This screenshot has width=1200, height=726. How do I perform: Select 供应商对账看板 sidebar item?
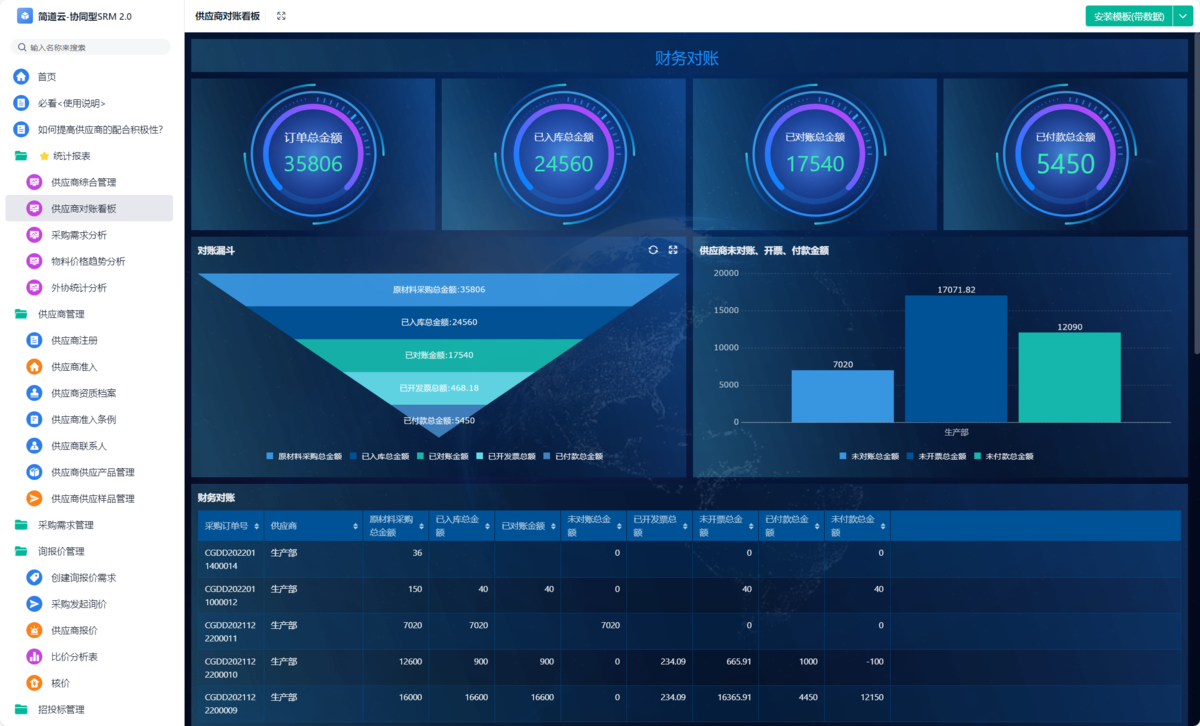tap(90, 208)
